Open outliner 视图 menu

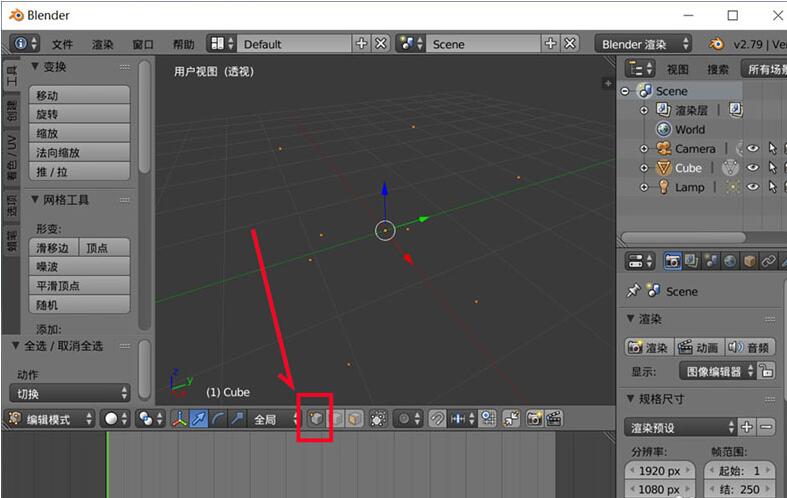[x=678, y=69]
